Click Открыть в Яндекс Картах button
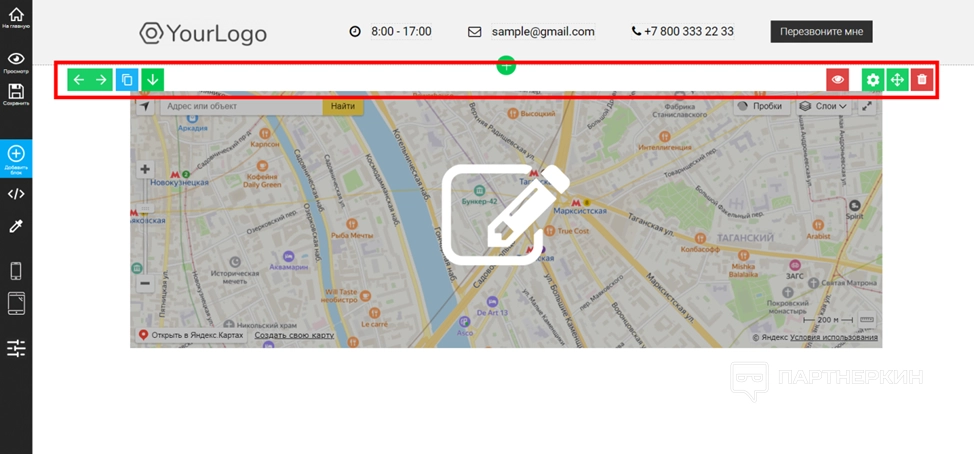Screen dimensions: 974x454 pyautogui.click(x=191, y=335)
